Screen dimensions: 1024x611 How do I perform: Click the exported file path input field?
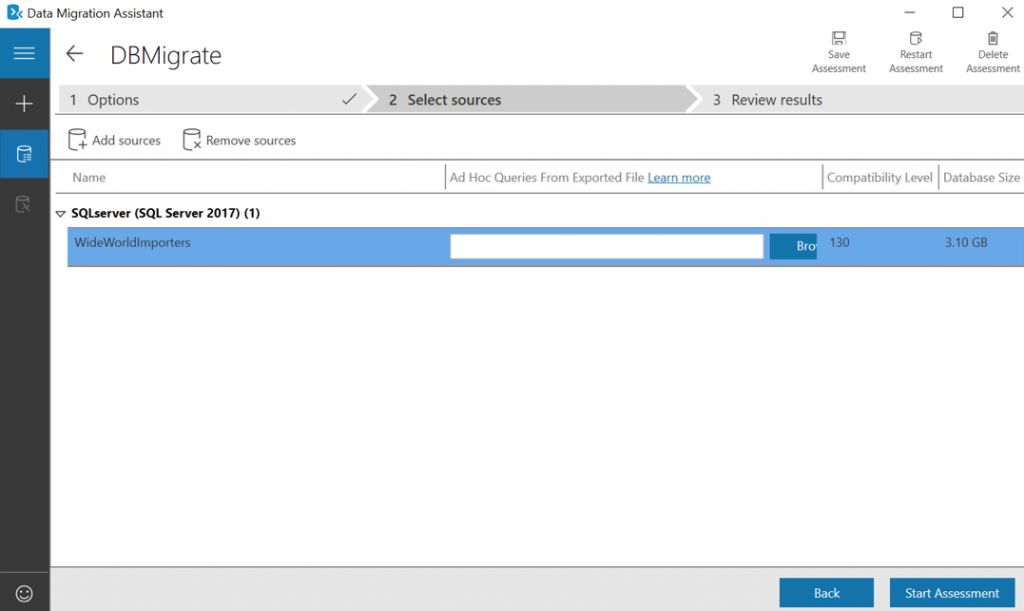[x=605, y=245]
